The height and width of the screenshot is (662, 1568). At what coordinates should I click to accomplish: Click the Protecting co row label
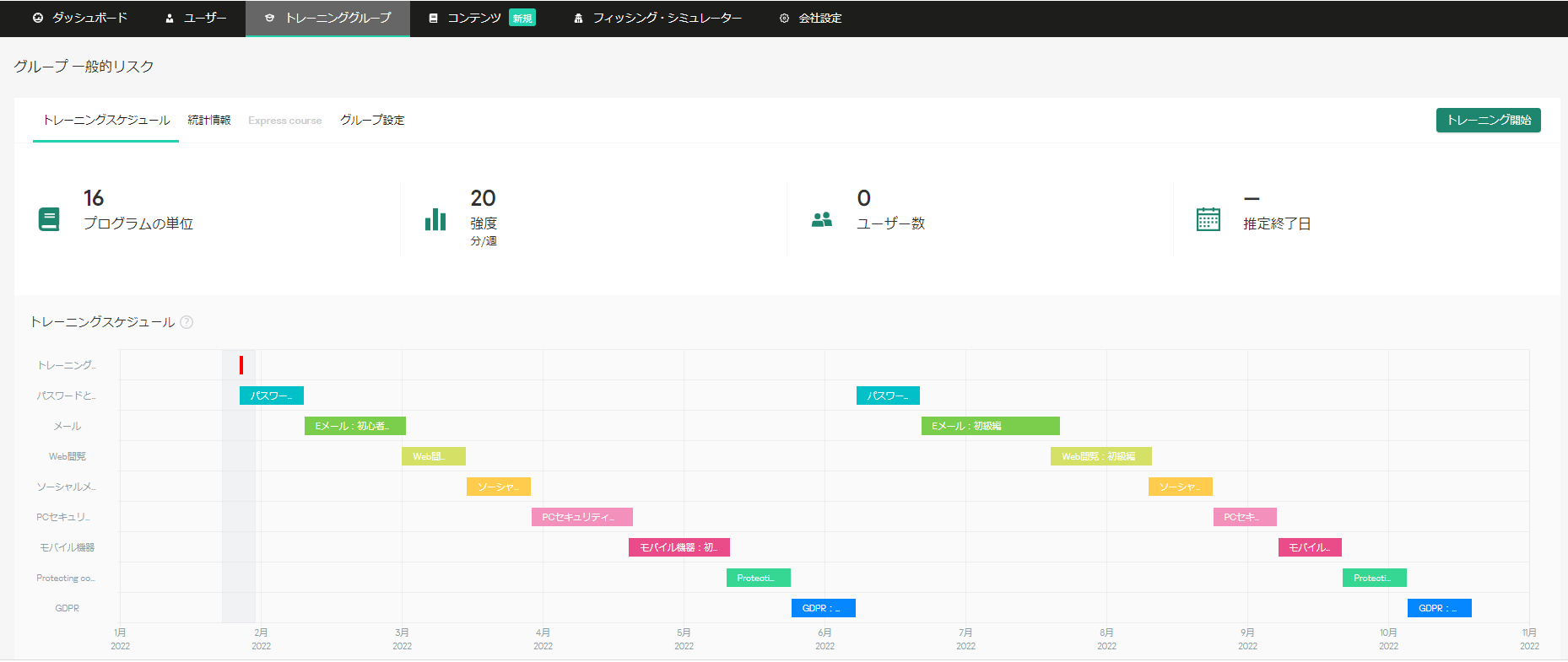coord(66,578)
